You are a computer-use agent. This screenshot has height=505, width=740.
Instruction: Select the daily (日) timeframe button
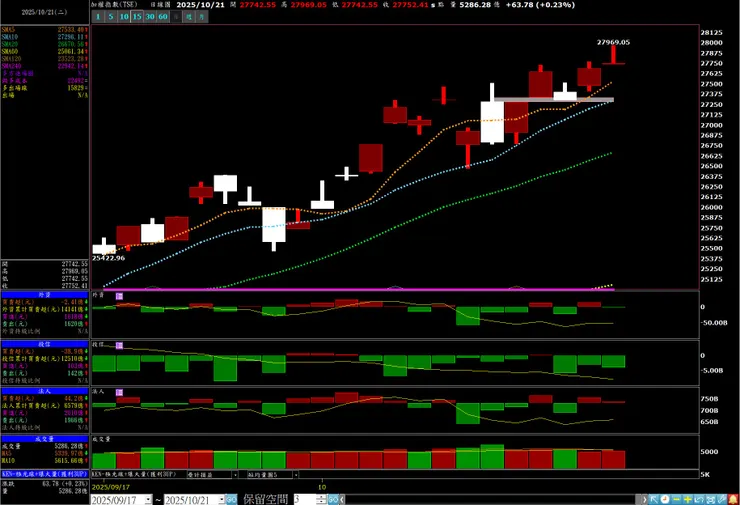pyautogui.click(x=176, y=17)
